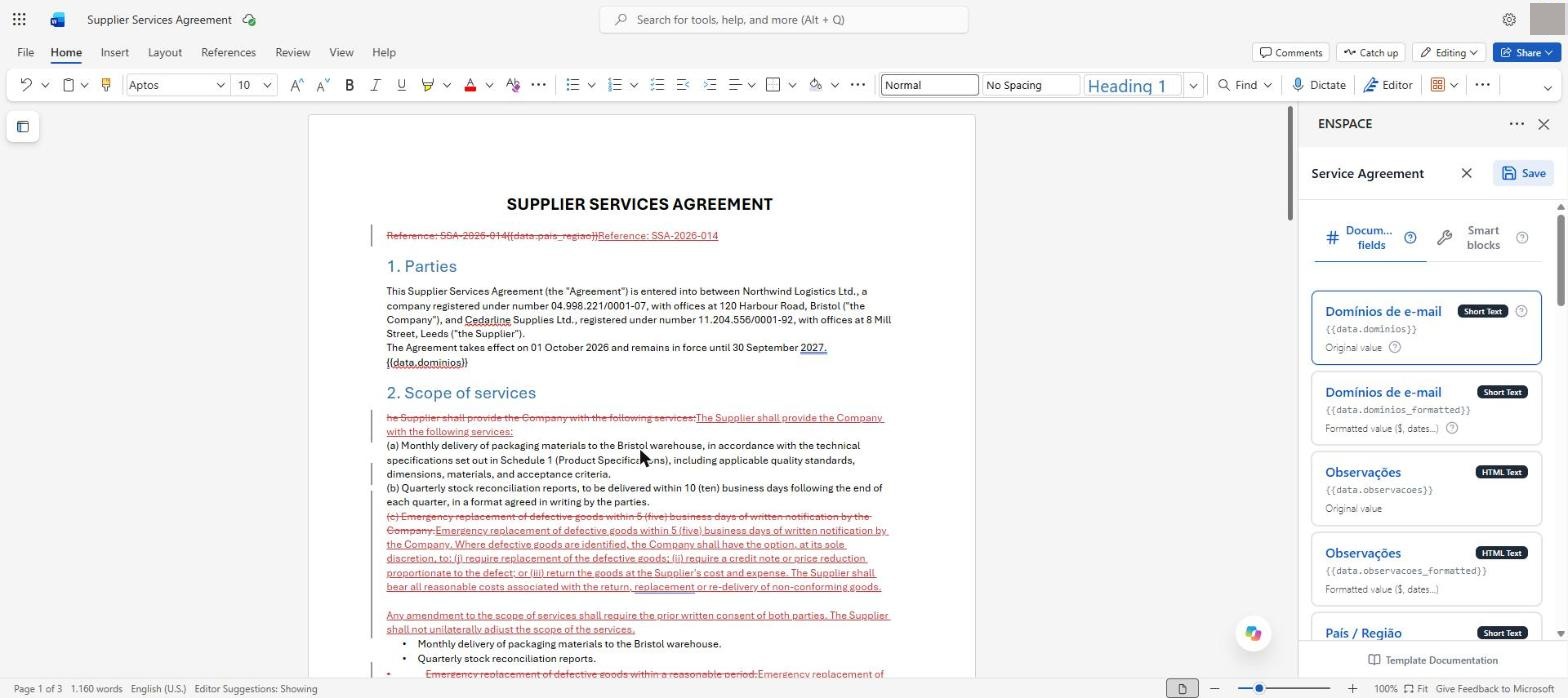Save the Service Agreement template
The height and width of the screenshot is (698, 1568).
(x=1523, y=173)
